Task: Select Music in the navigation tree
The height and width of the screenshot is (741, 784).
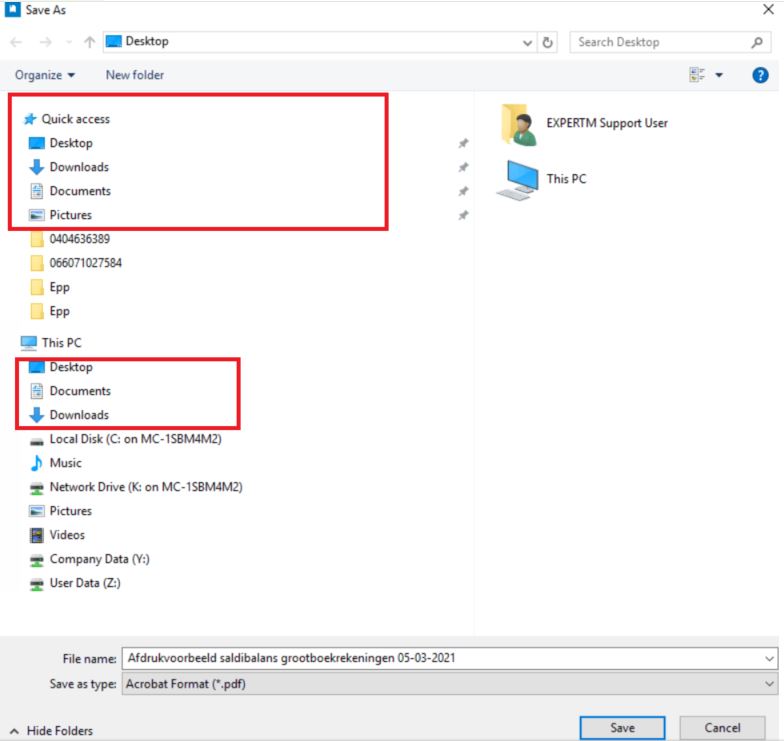Action: [66, 463]
